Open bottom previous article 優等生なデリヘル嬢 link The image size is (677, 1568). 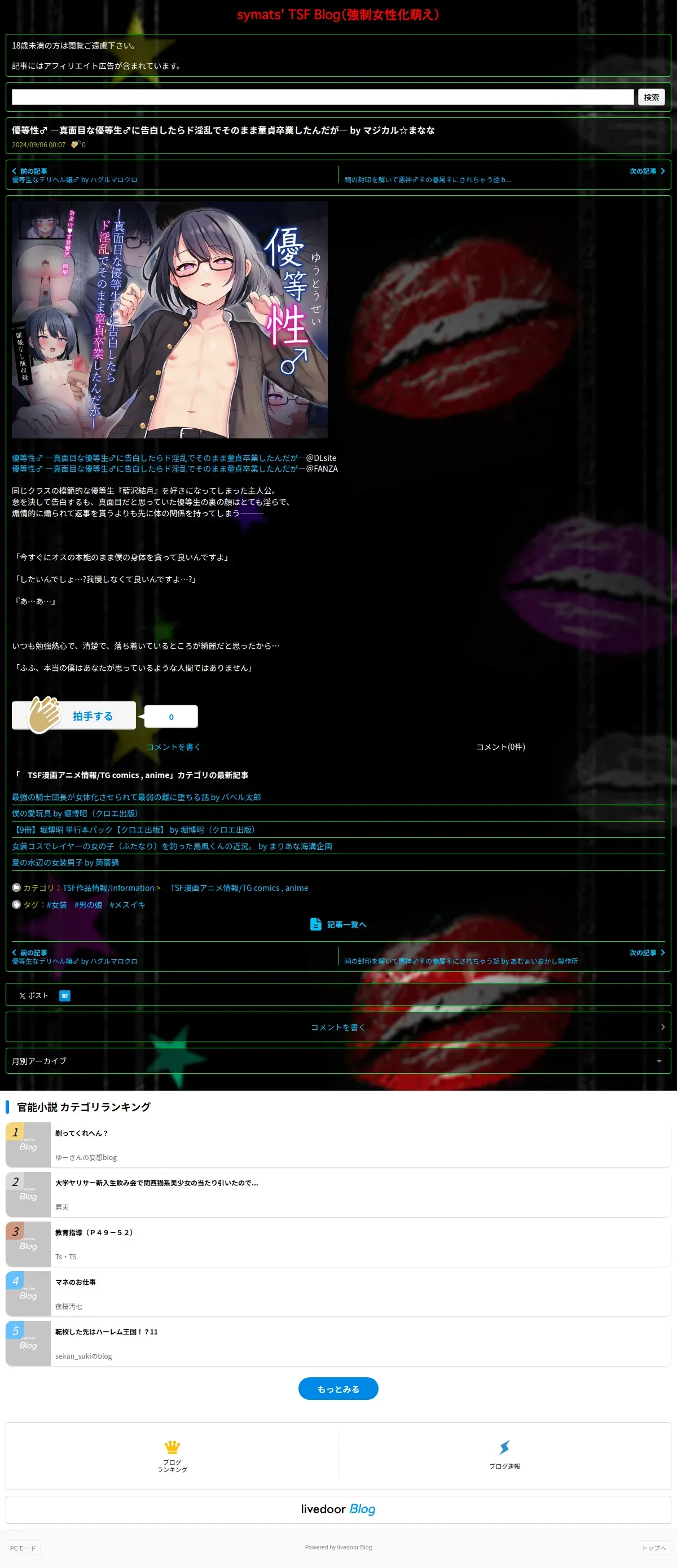pos(74,961)
